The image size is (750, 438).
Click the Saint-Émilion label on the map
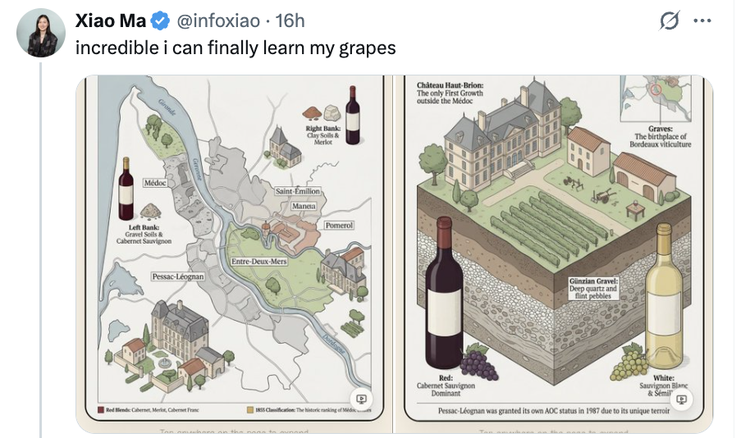(297, 190)
